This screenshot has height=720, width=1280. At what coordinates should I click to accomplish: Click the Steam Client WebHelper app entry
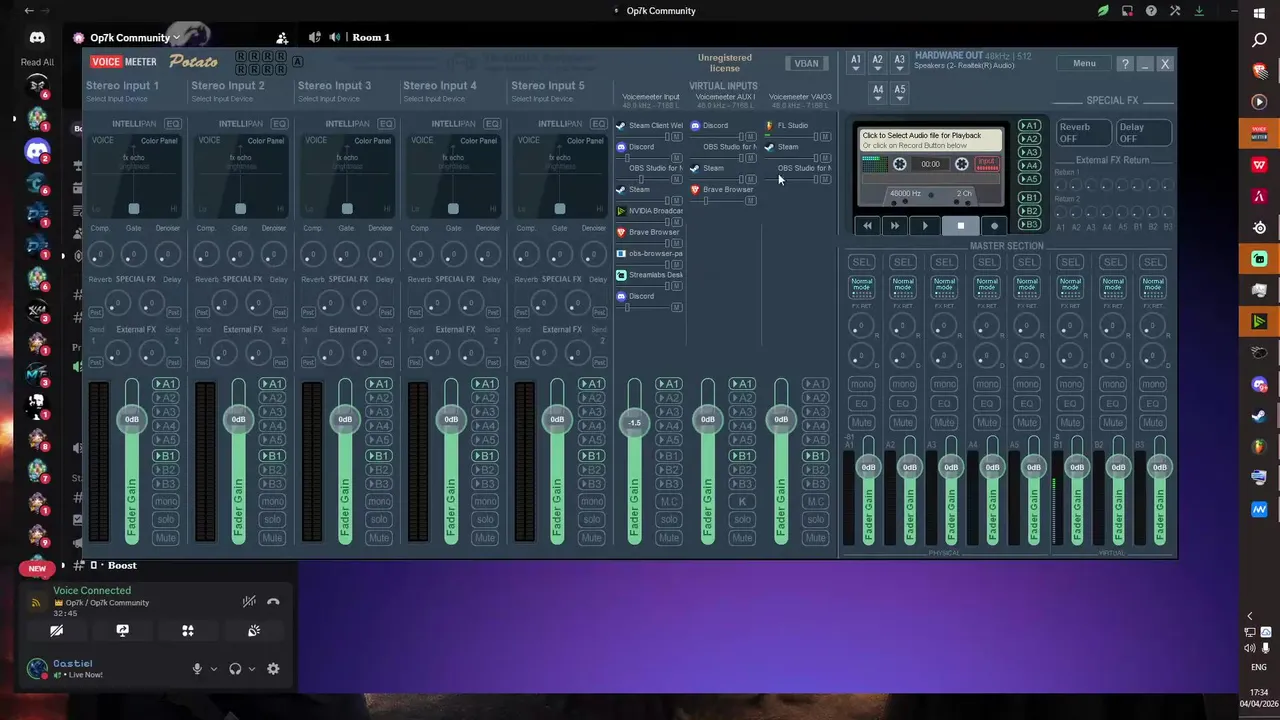point(651,126)
